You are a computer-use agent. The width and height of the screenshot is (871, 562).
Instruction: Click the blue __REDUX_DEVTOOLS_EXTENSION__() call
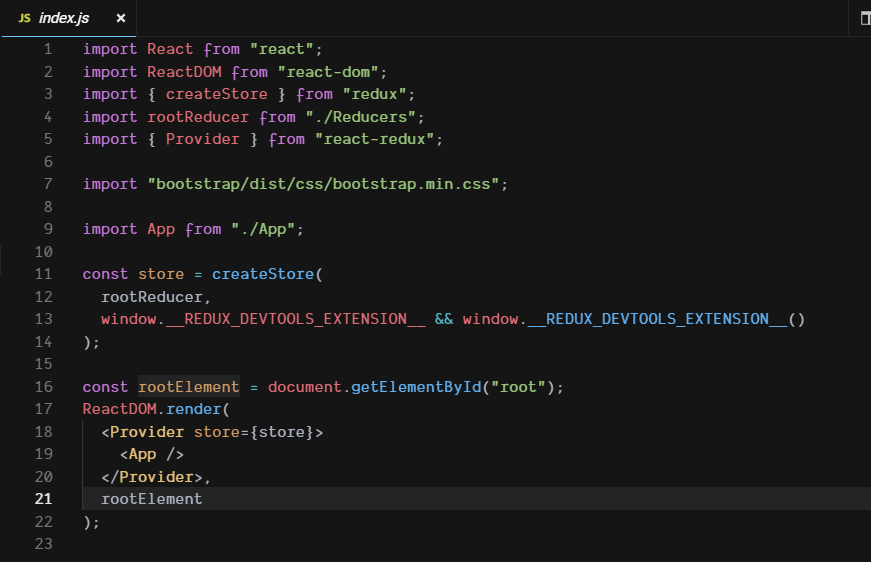coord(666,319)
